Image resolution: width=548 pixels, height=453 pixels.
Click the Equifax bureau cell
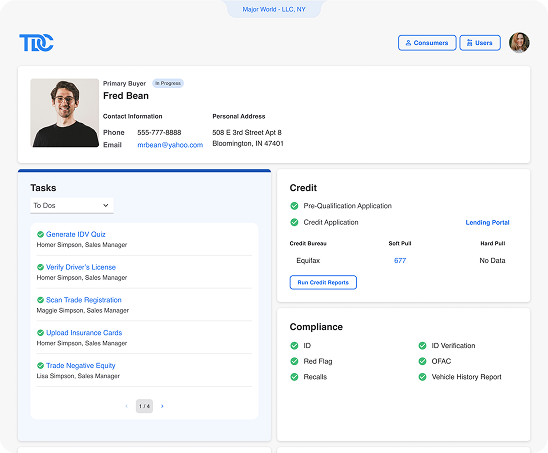click(308, 260)
